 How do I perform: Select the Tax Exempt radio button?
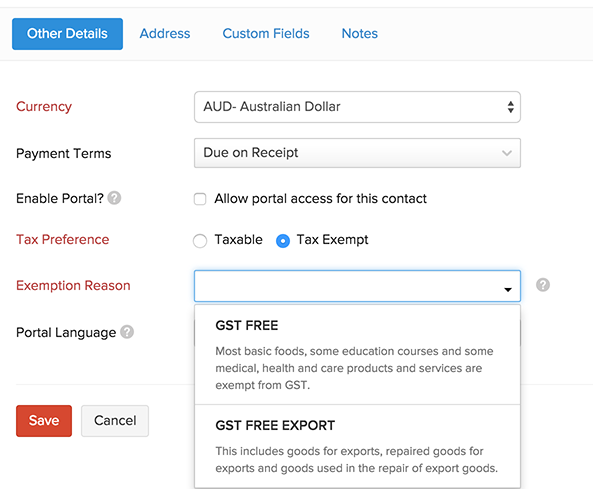point(283,241)
